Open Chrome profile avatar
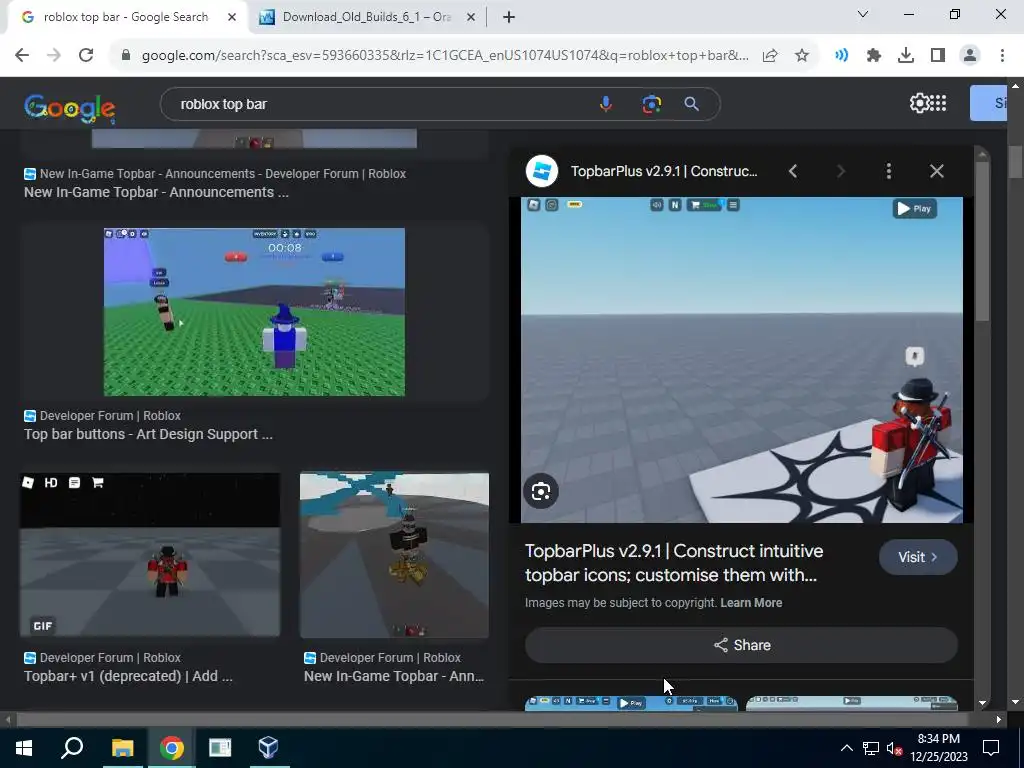Image resolution: width=1024 pixels, height=768 pixels. click(970, 56)
